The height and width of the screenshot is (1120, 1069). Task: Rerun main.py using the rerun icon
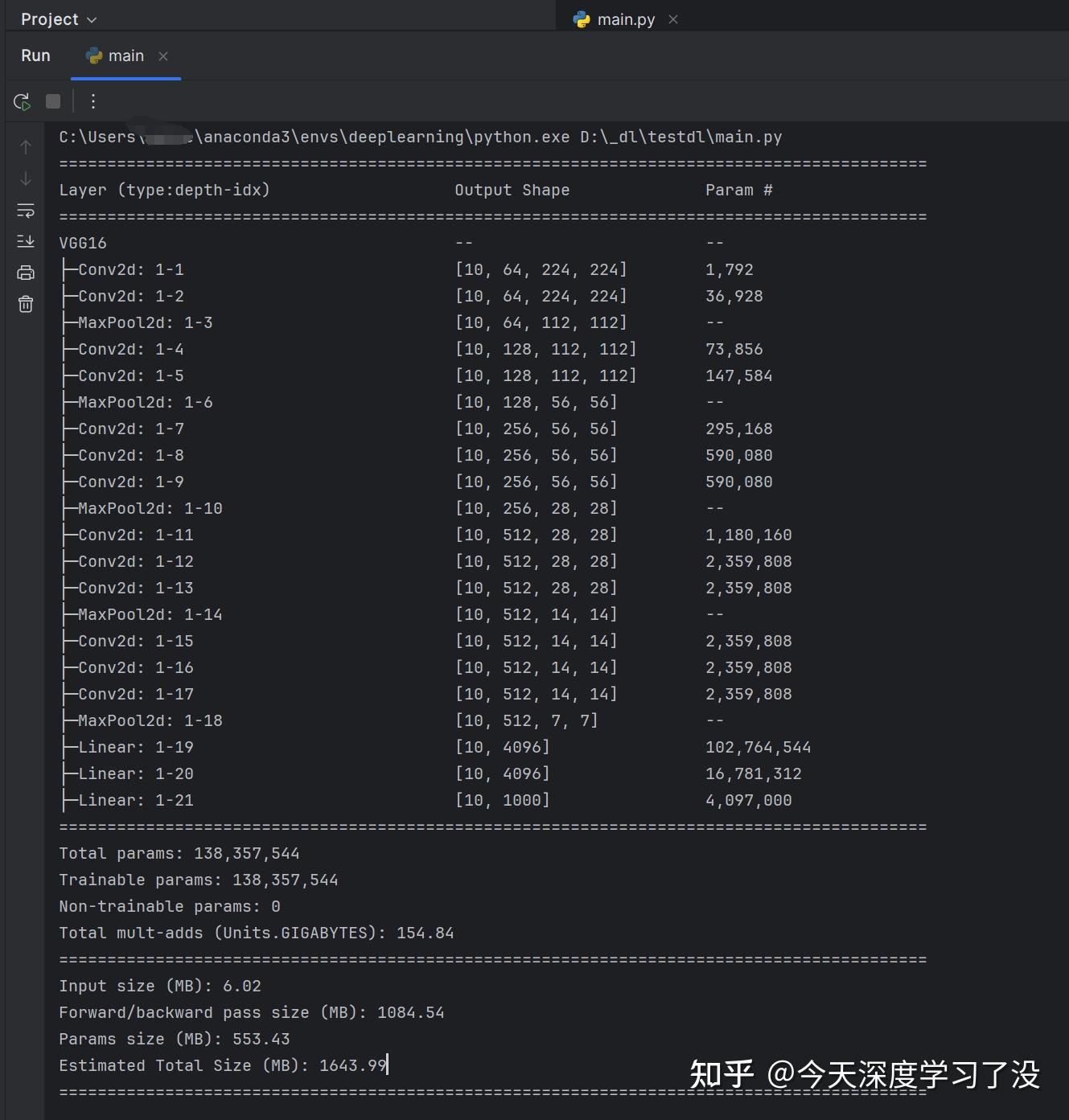(x=22, y=101)
